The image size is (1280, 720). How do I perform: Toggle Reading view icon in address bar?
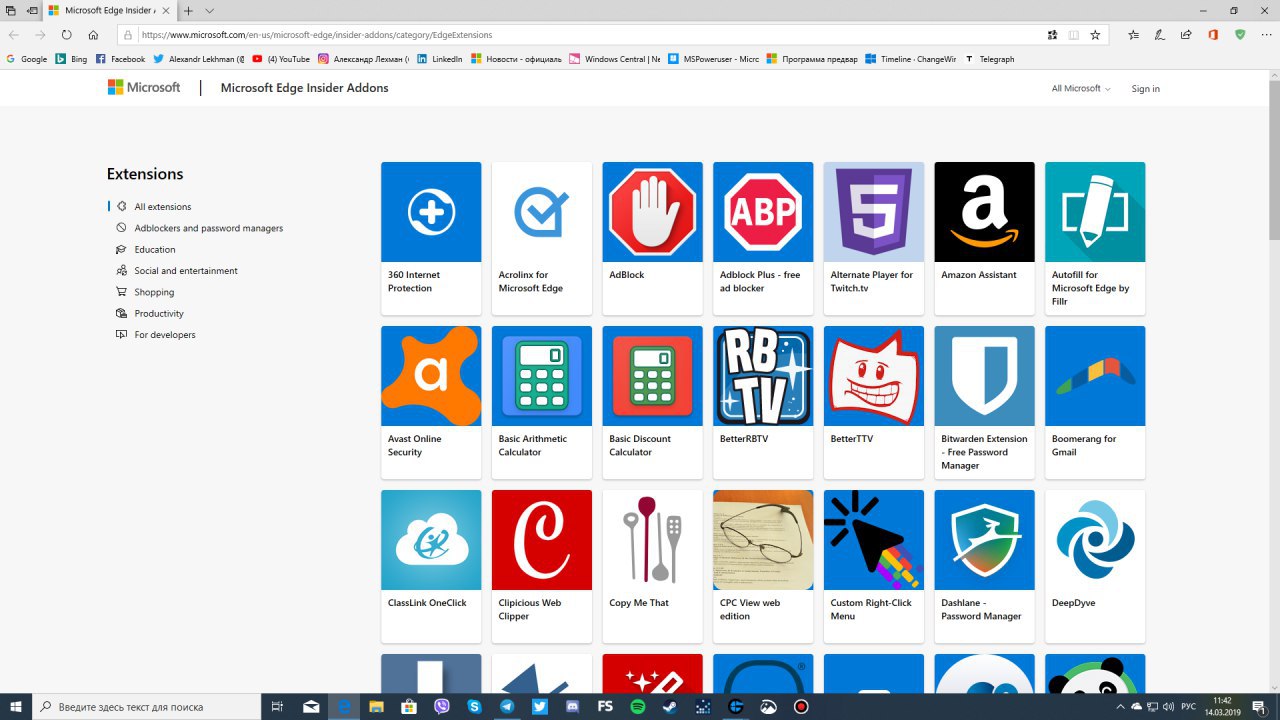pos(1074,34)
